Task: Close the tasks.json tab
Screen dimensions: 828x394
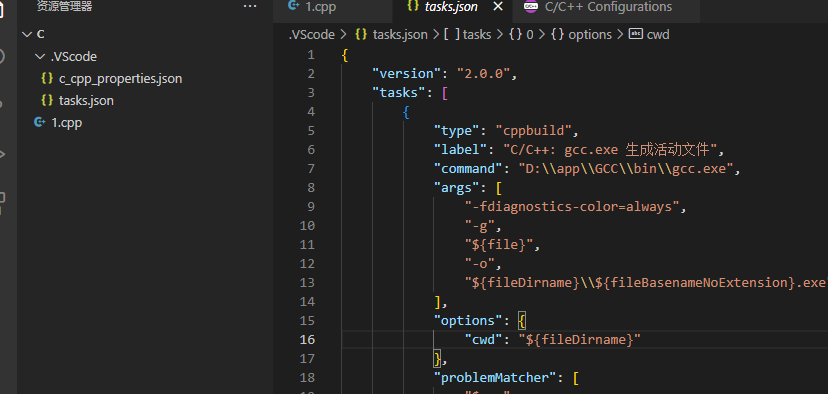Action: [497, 6]
